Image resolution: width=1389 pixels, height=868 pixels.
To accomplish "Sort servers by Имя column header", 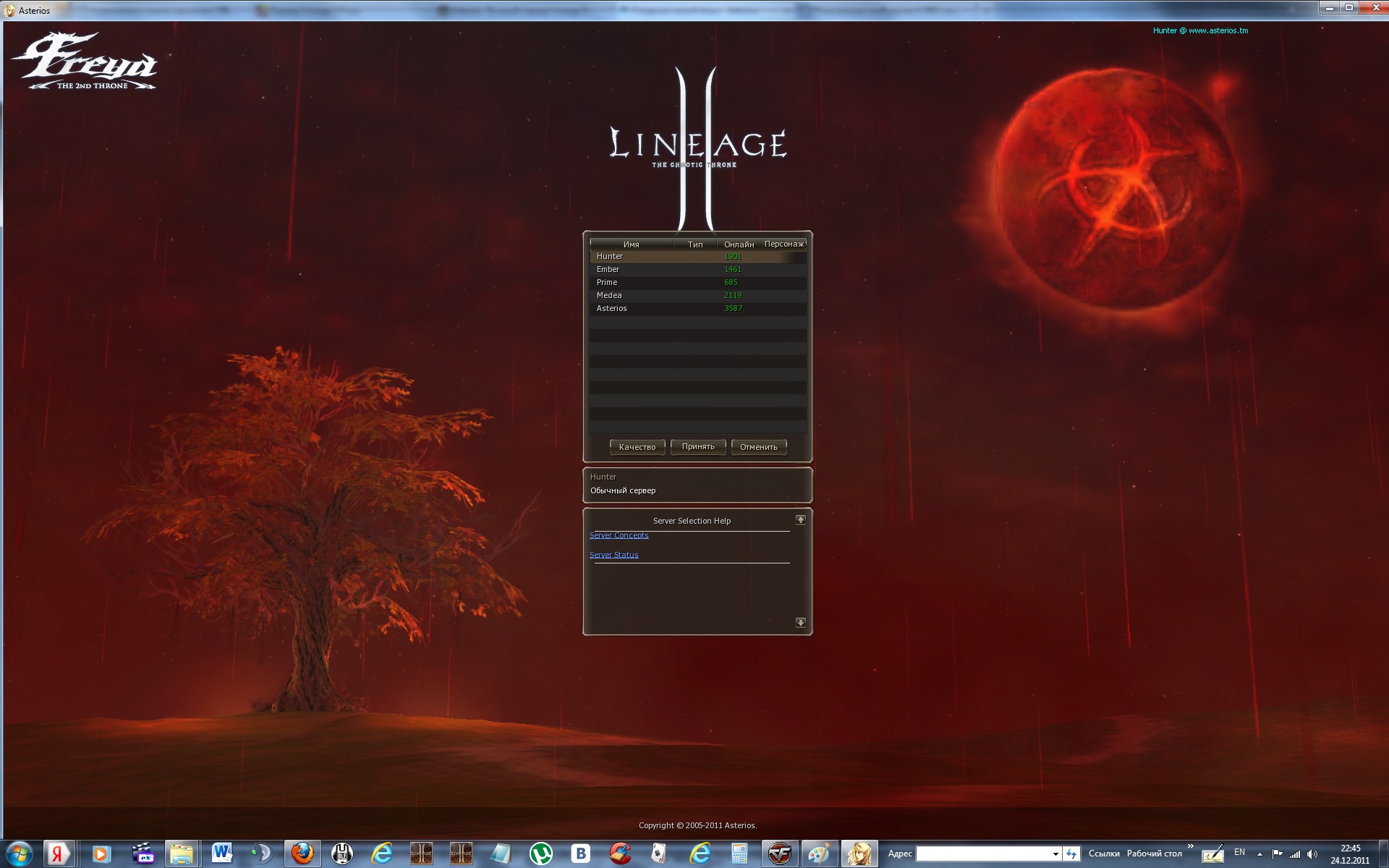I will pos(632,244).
